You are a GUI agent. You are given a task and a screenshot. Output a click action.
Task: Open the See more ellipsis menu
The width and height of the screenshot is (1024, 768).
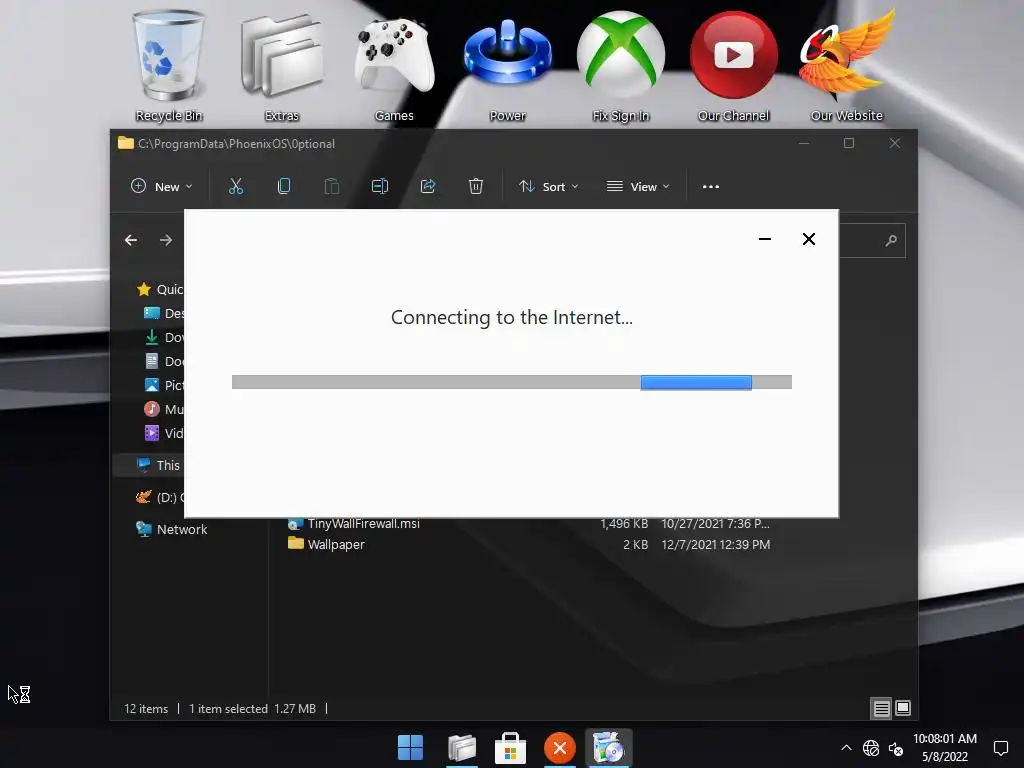[x=711, y=187]
